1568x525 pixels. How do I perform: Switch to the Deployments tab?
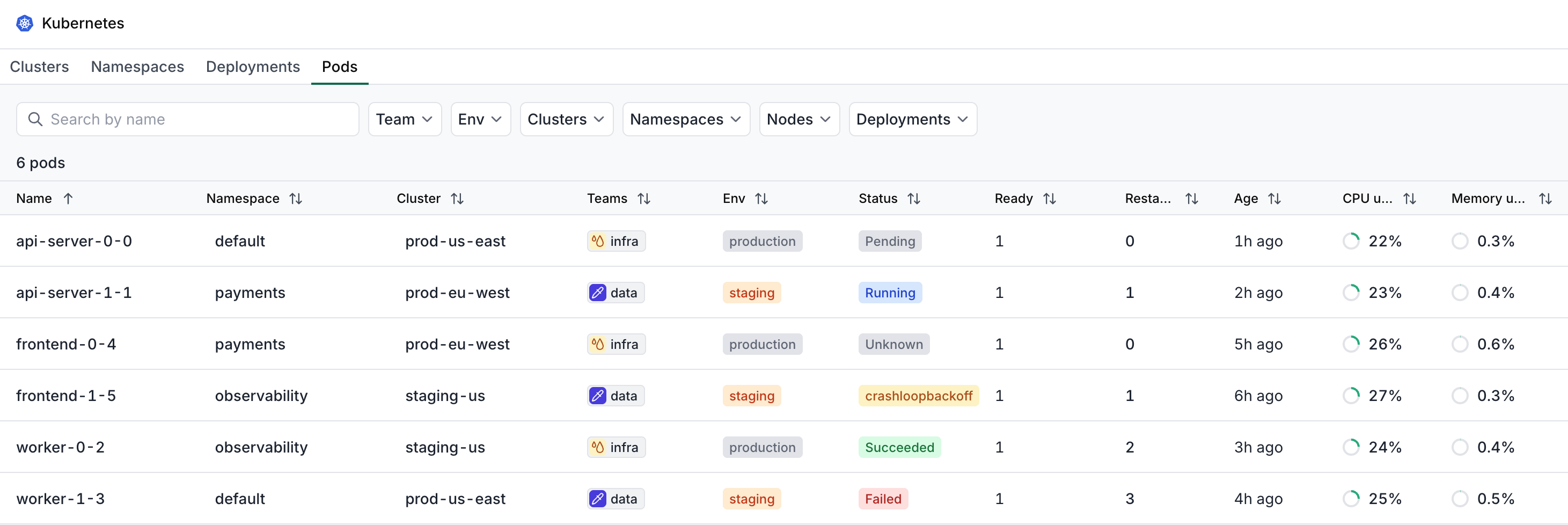tap(253, 67)
